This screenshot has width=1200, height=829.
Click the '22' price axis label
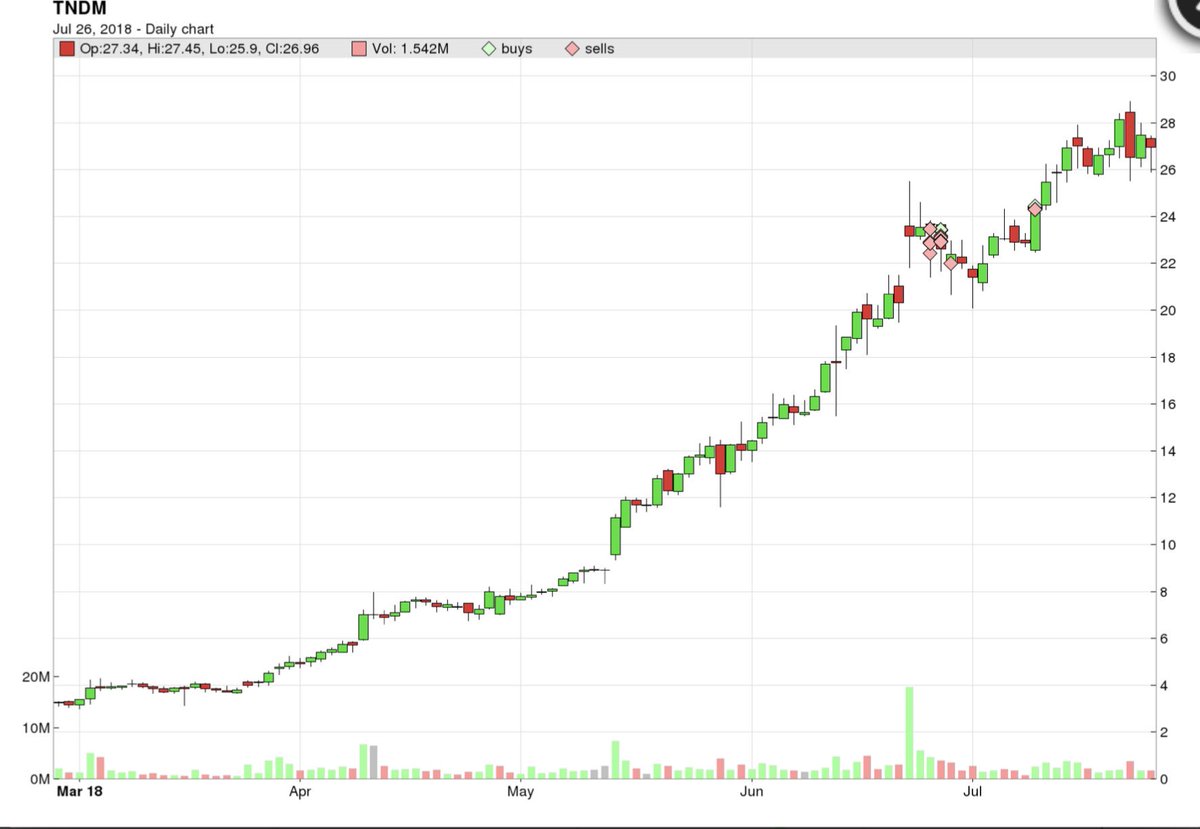1167,263
